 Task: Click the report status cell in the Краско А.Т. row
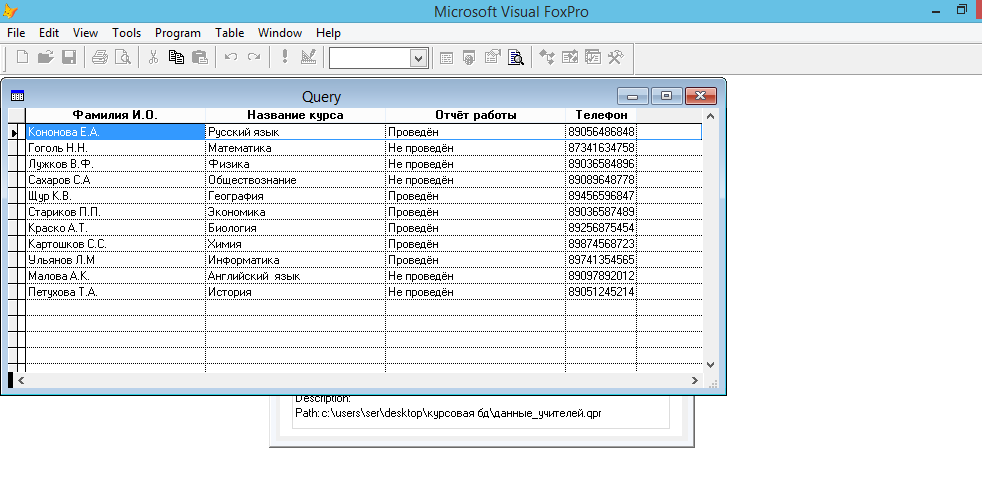click(475, 228)
